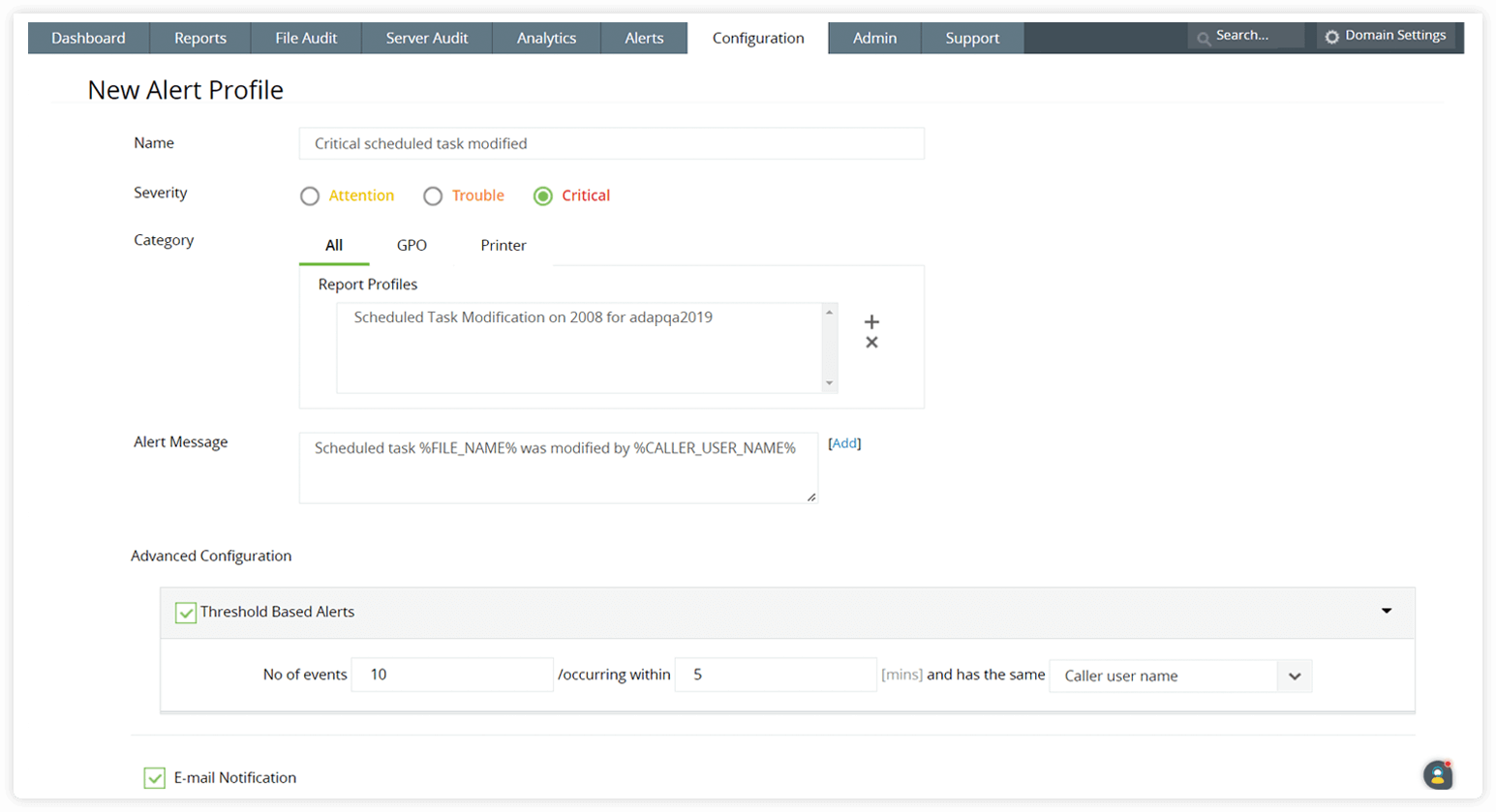Disable the Threshold Based Alerts checkbox
1496x812 pixels.
pos(184,613)
